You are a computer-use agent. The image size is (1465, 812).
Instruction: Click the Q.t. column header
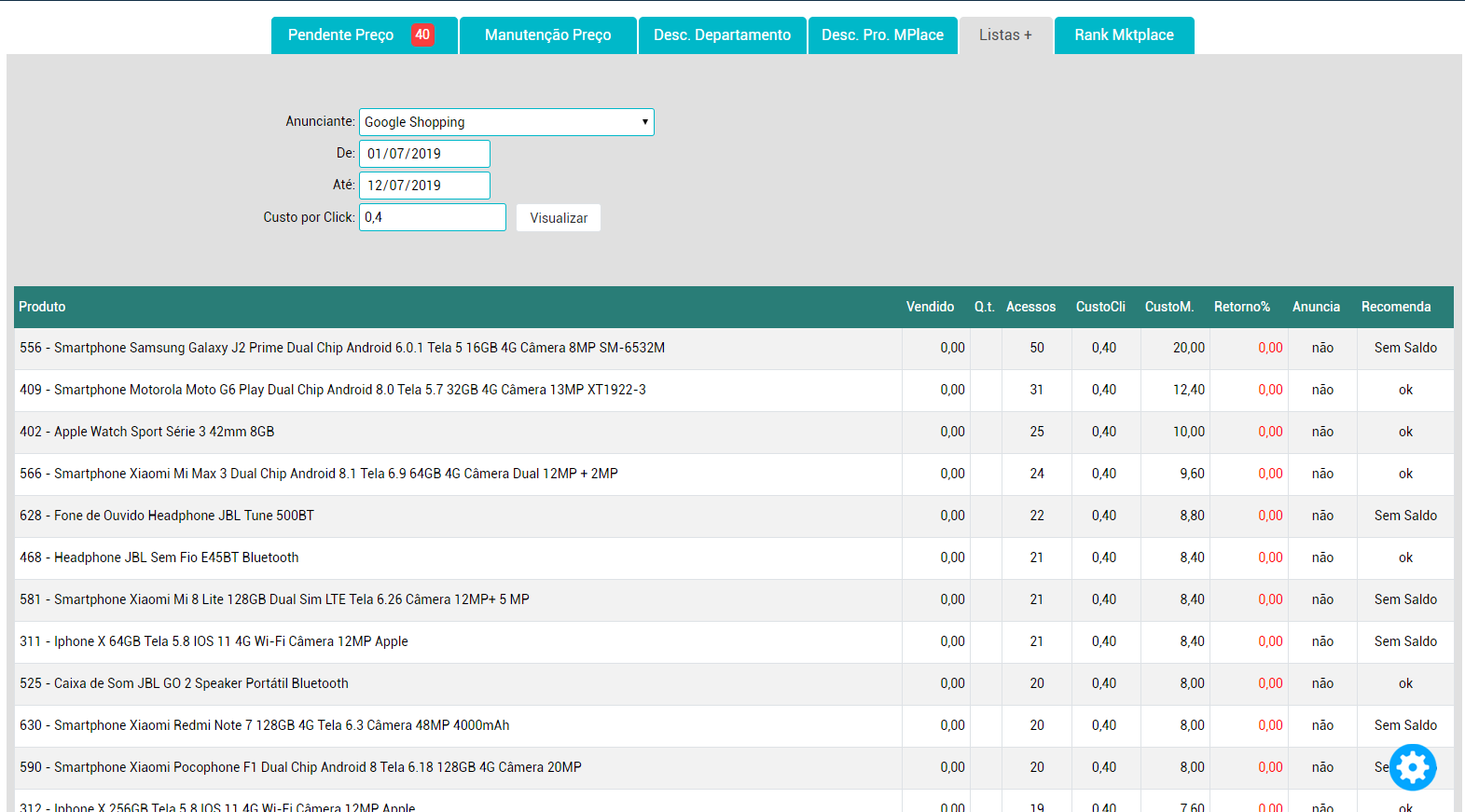[985, 307]
